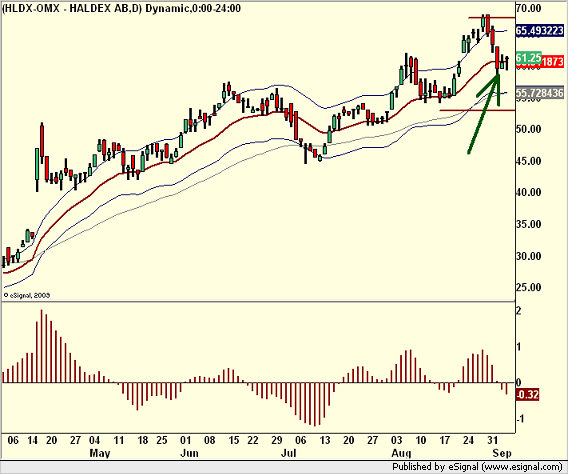Click the -0.32 histogram value label

pos(527,394)
